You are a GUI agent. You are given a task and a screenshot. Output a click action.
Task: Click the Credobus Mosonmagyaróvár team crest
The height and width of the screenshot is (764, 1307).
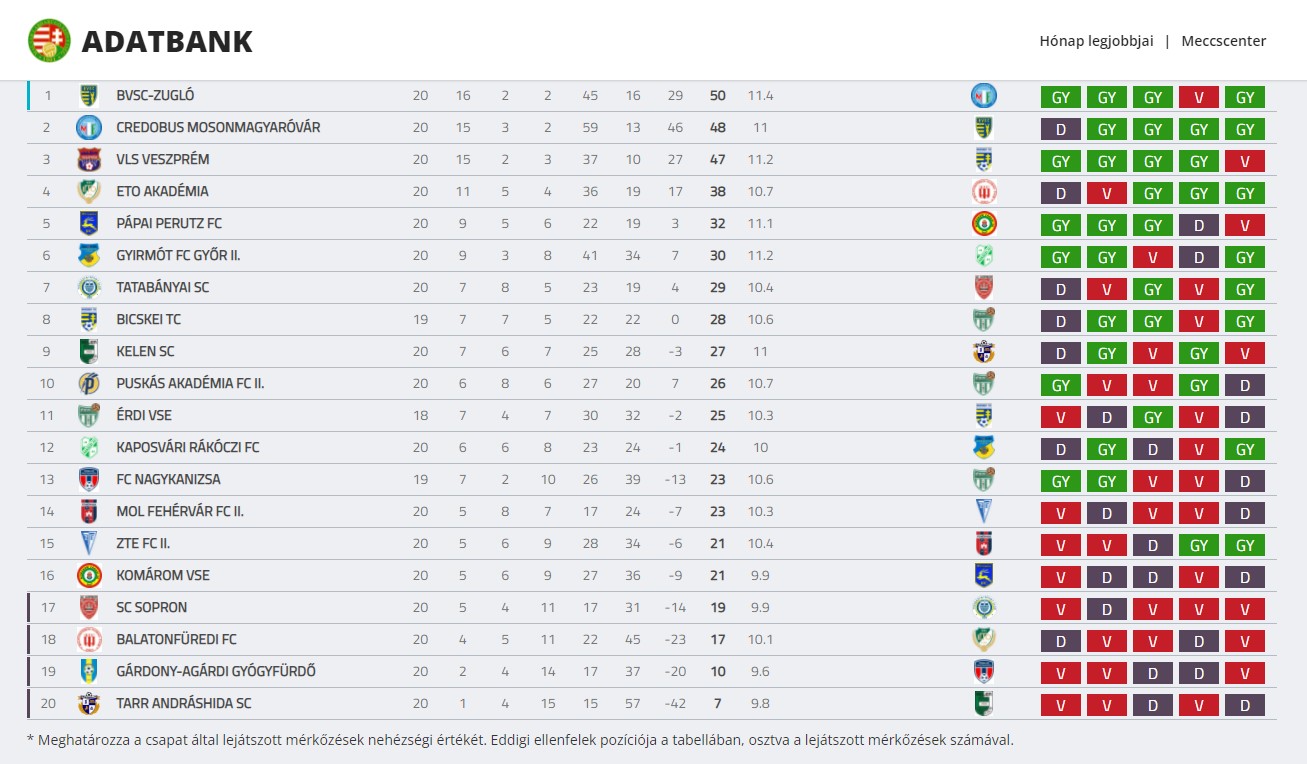click(x=89, y=128)
